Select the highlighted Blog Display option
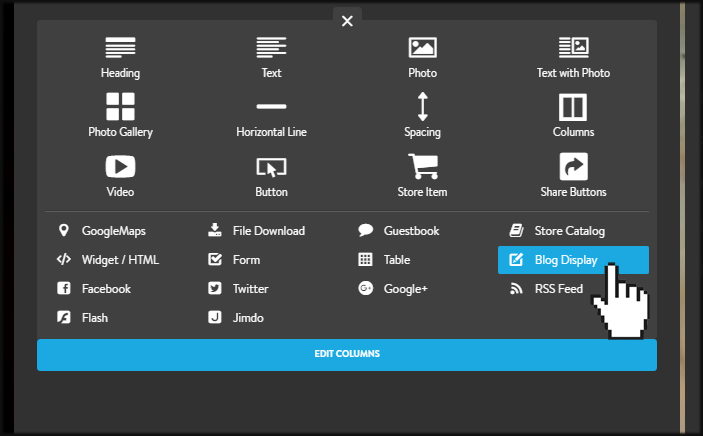The width and height of the screenshot is (703, 436). [x=573, y=260]
